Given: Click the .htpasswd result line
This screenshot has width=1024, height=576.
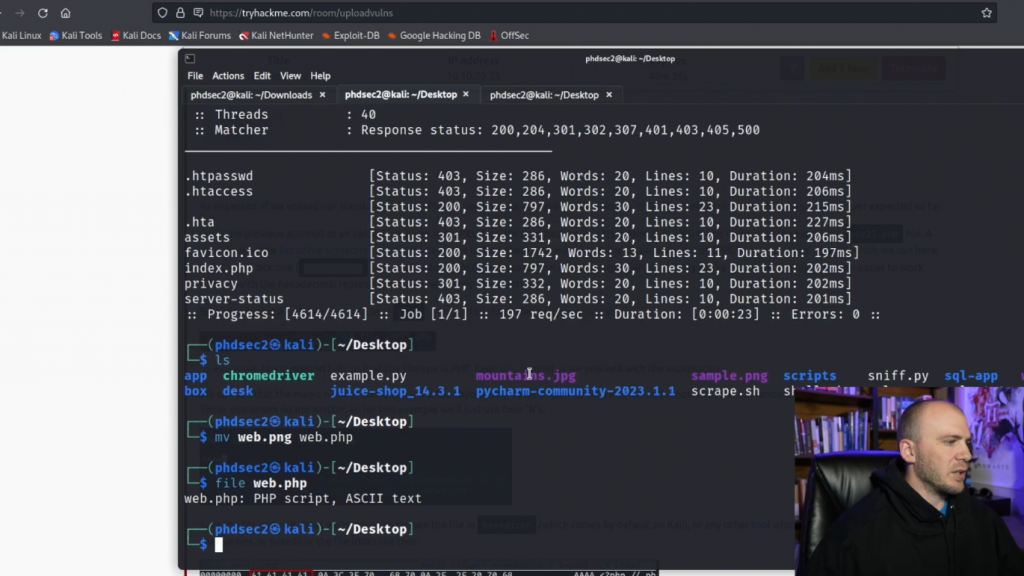Looking at the screenshot, I should [x=518, y=176].
